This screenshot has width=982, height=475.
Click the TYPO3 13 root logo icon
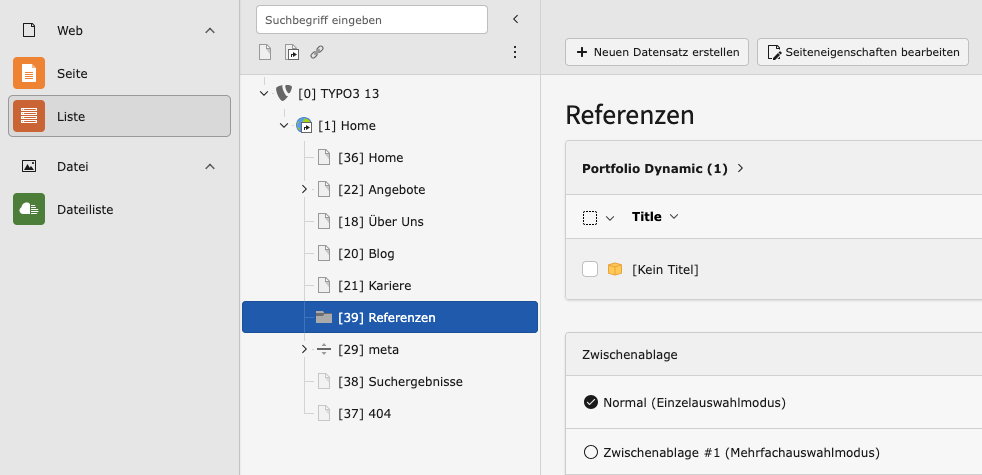284,93
